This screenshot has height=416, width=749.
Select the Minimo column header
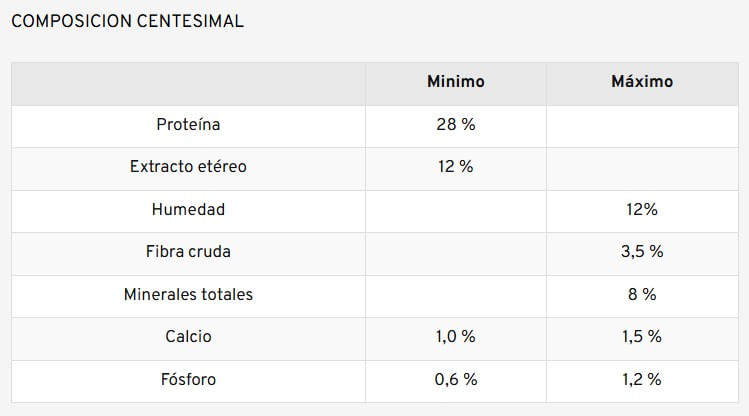[455, 82]
